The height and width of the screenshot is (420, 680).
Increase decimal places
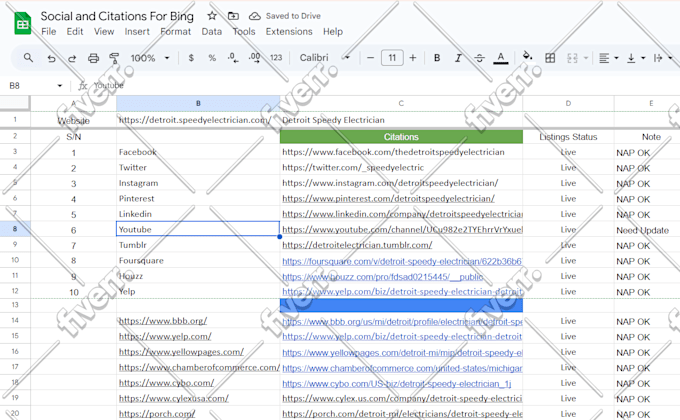(x=255, y=58)
